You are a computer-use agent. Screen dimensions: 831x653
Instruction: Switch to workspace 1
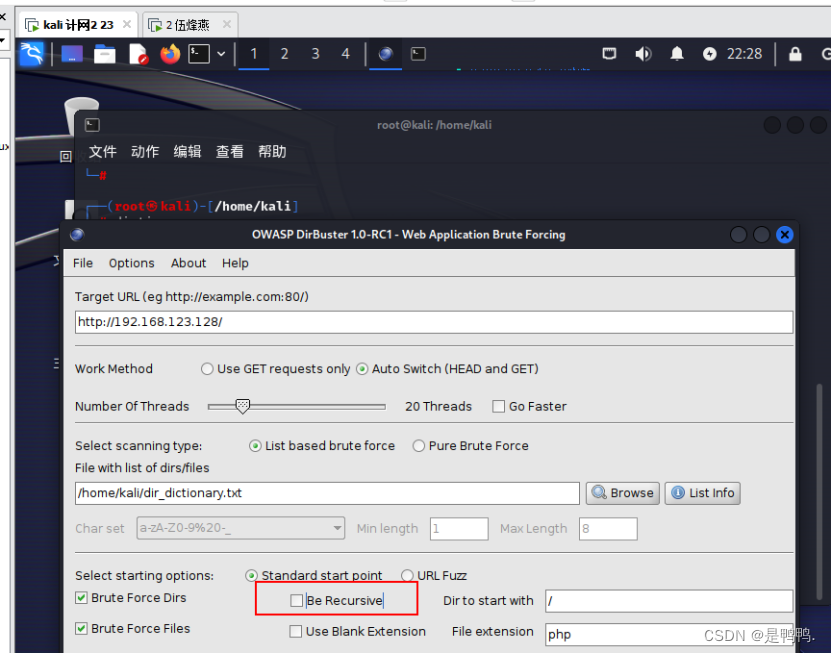click(254, 54)
